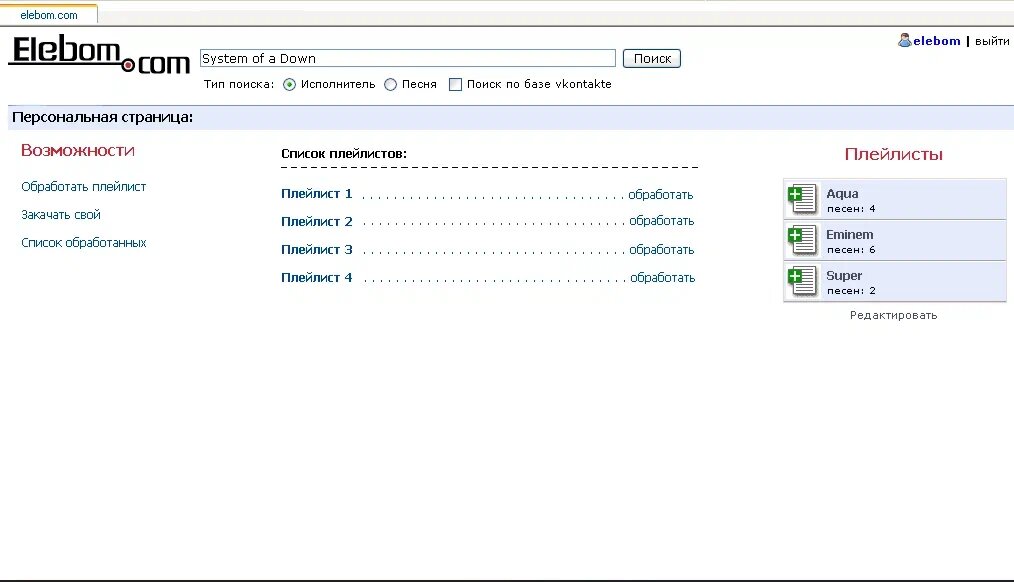Switch to the elebom.com browser tab
Image resolution: width=1014 pixels, height=582 pixels.
(49, 15)
